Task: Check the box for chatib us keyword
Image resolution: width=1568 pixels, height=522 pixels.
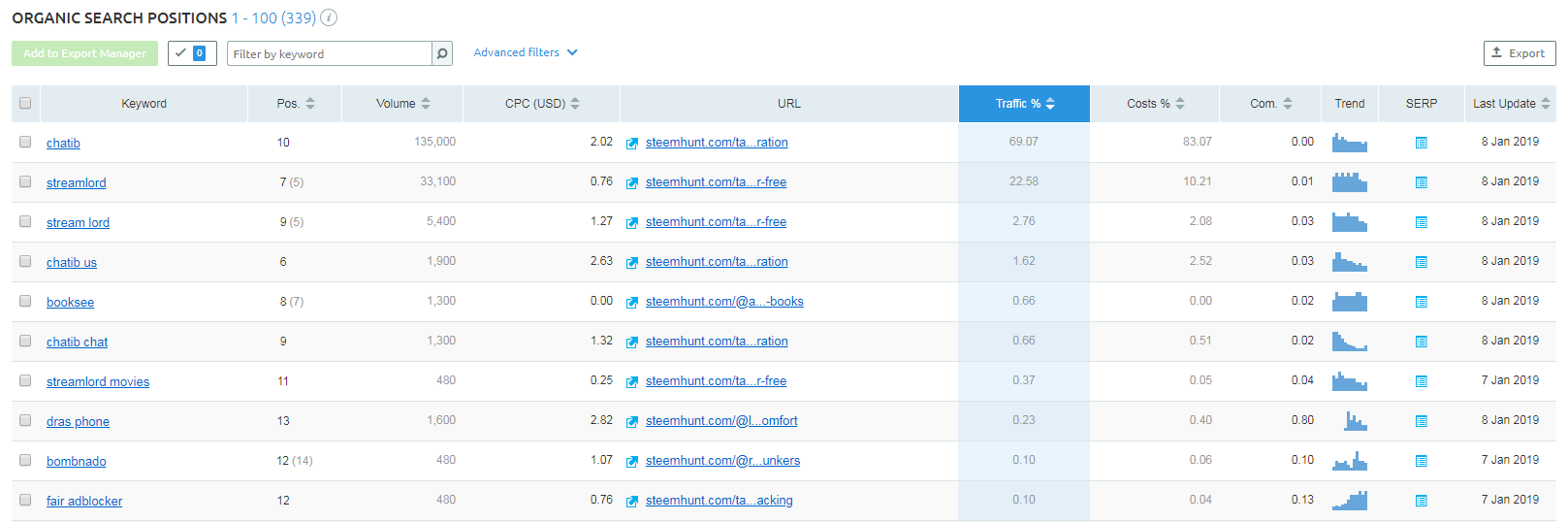Action: point(25,261)
